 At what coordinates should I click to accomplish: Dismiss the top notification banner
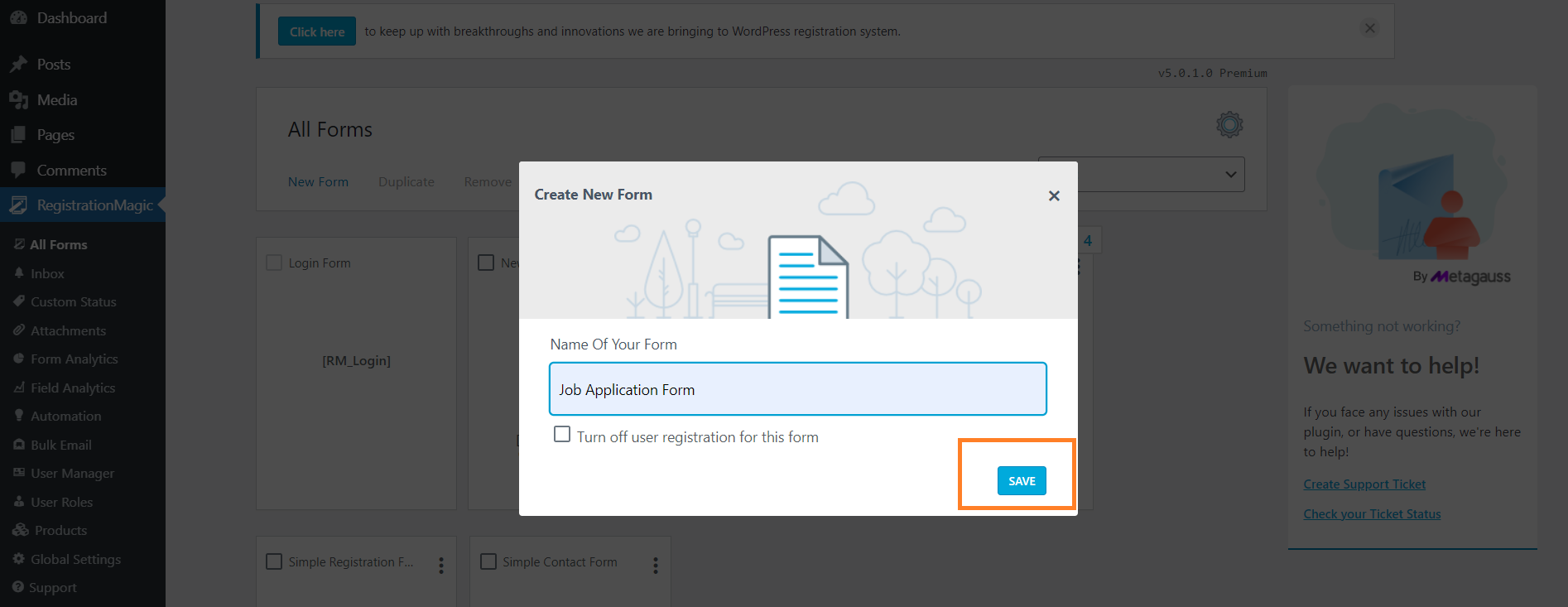(1370, 28)
